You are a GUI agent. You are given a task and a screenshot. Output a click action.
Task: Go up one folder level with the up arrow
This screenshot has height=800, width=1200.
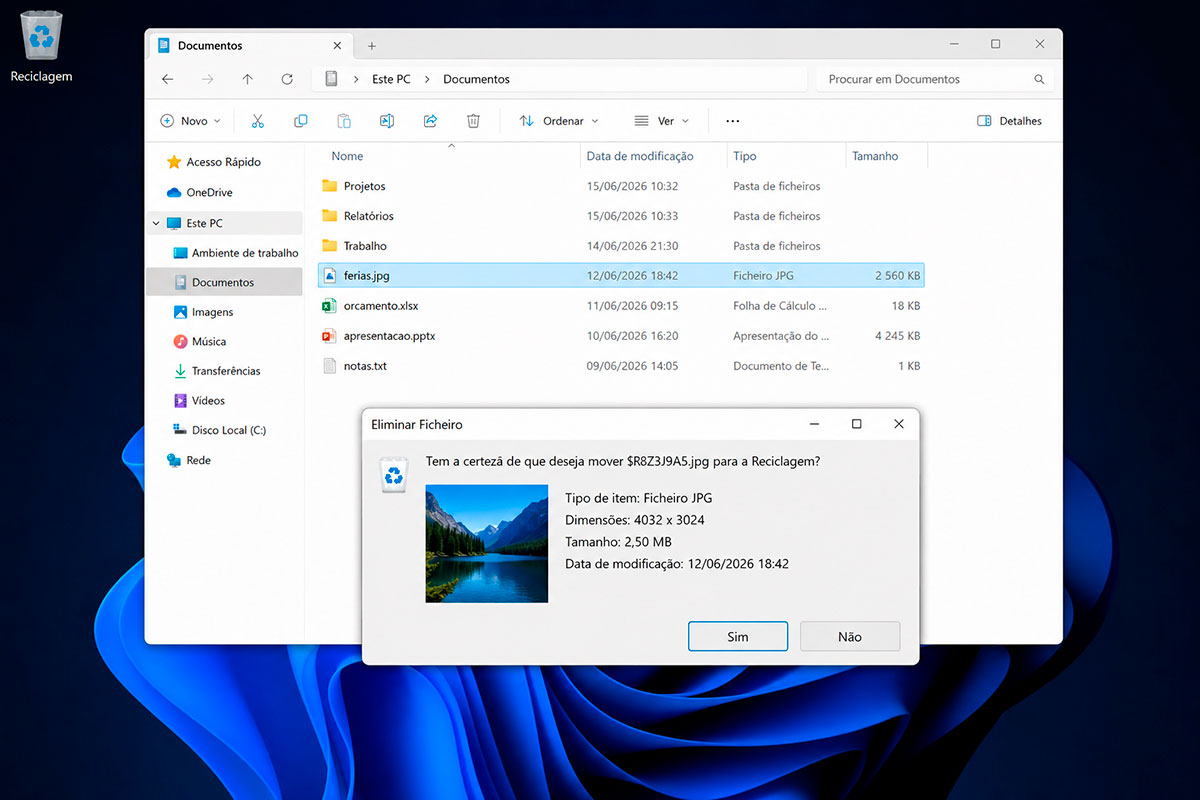click(x=248, y=79)
